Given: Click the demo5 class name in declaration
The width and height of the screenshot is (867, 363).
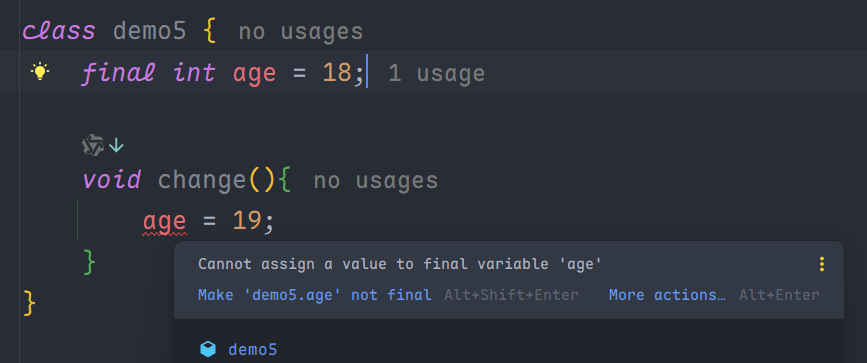Looking at the screenshot, I should [x=149, y=31].
